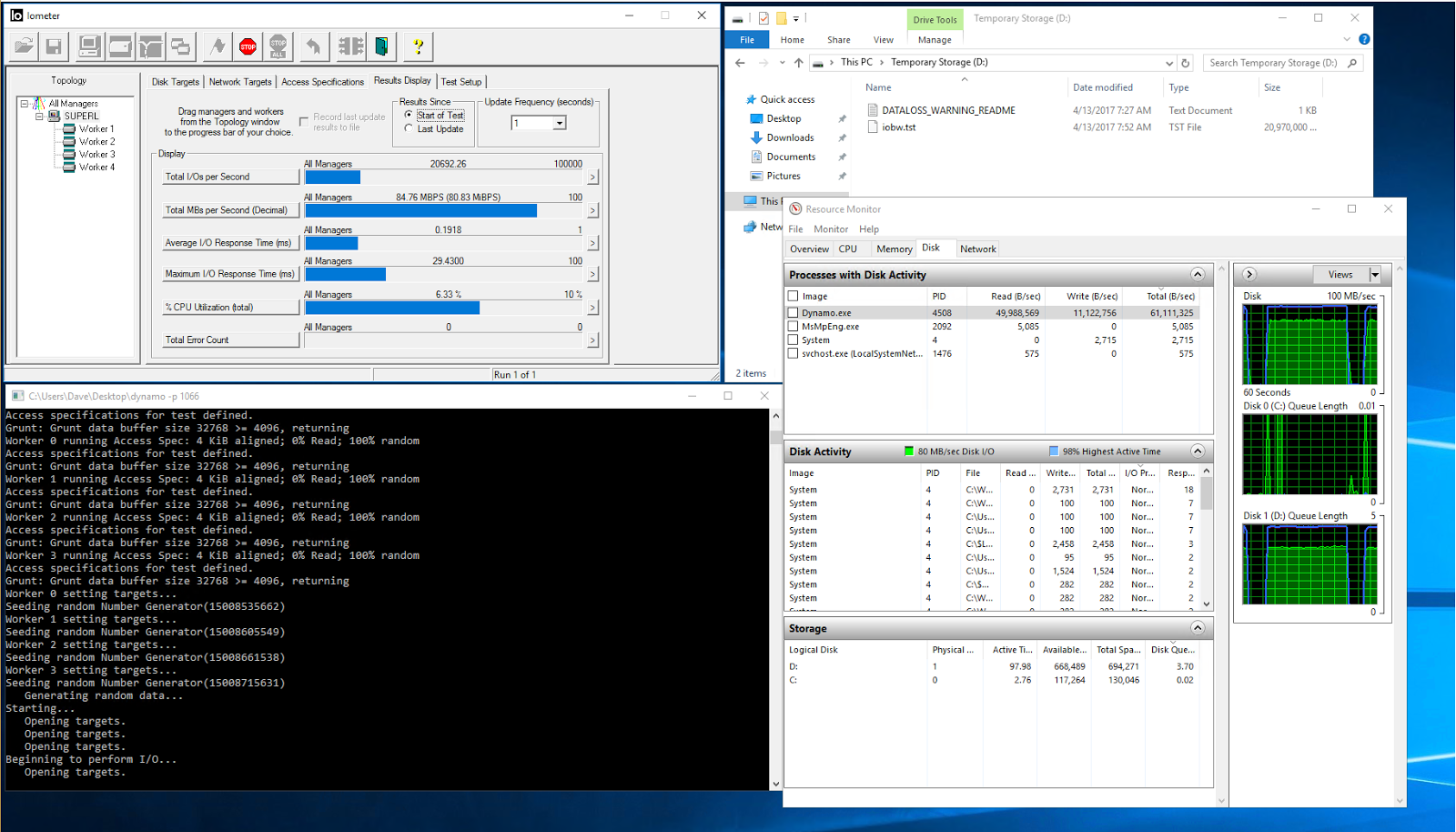Click the Exit door icon in Iometer

point(382,46)
